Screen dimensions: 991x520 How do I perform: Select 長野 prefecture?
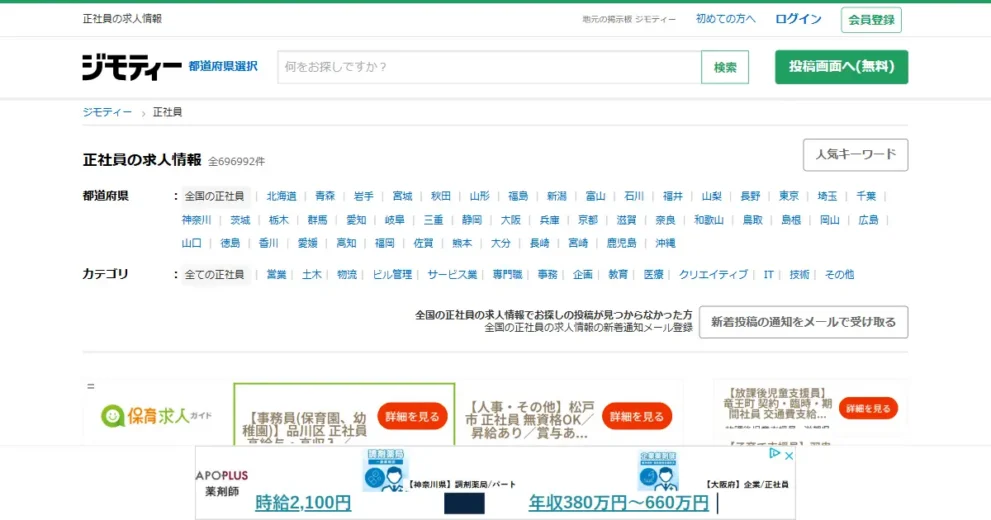pos(750,197)
